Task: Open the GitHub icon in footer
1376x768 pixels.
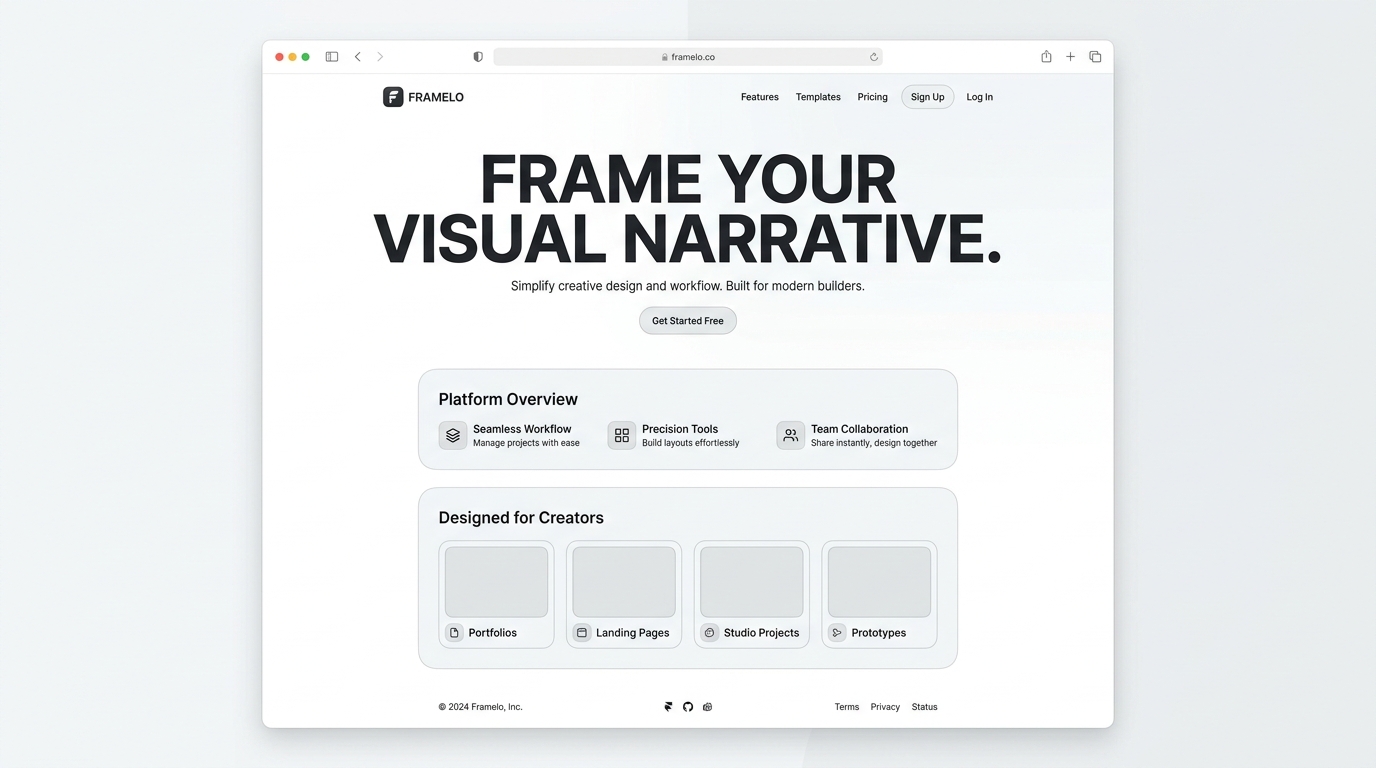Action: (x=688, y=707)
